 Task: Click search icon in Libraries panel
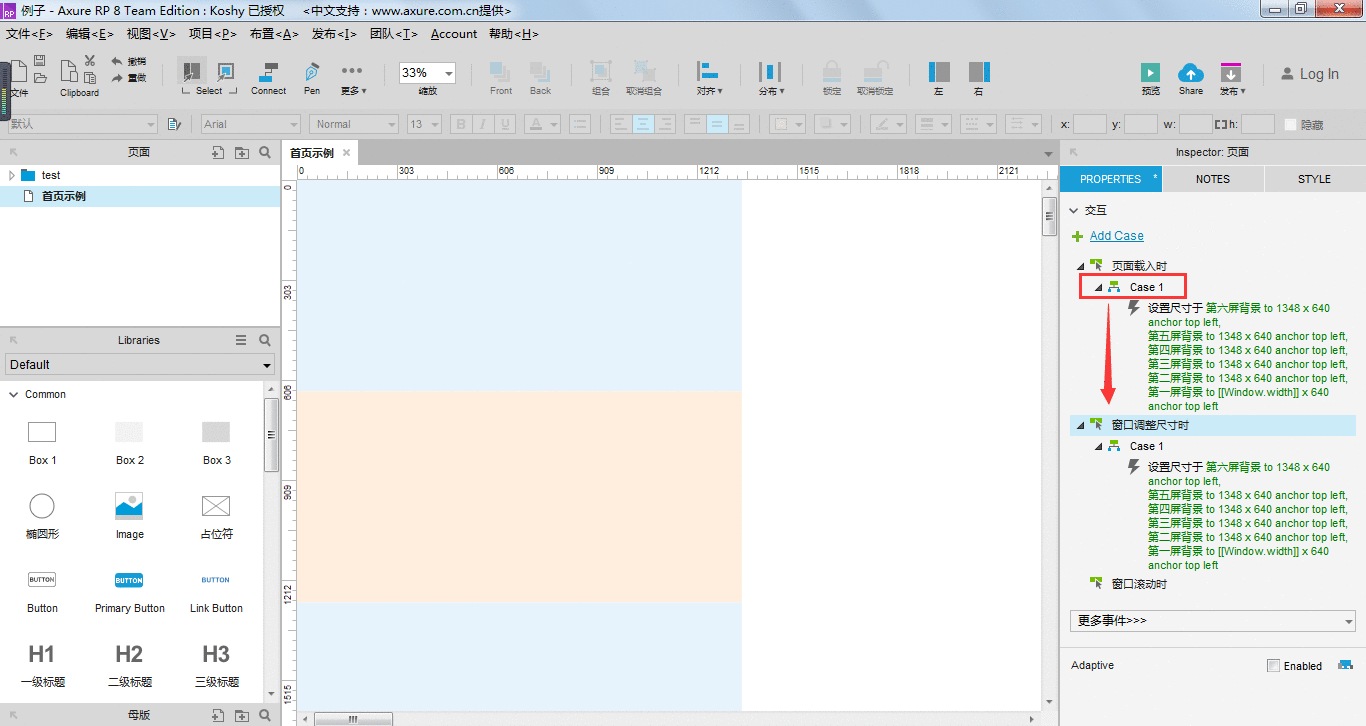click(x=265, y=340)
